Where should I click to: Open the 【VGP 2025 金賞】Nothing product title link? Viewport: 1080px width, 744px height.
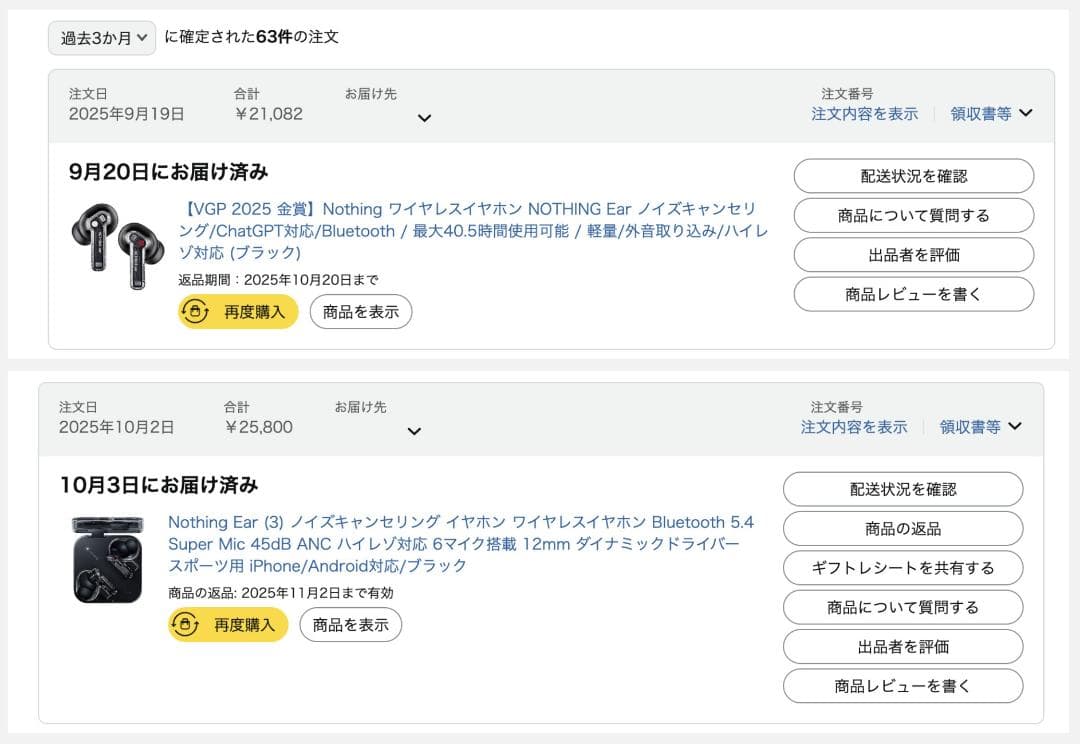coord(473,231)
